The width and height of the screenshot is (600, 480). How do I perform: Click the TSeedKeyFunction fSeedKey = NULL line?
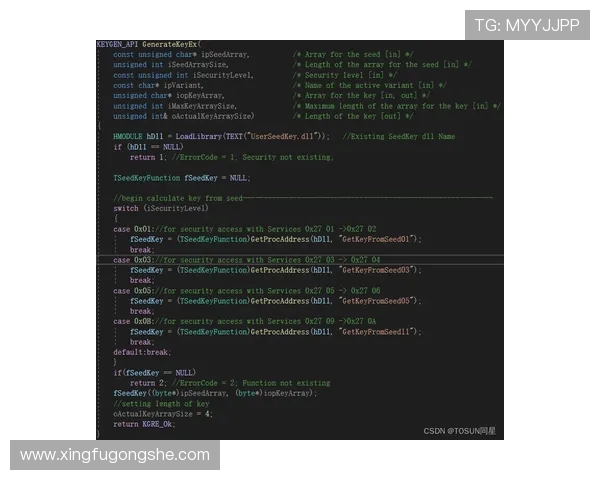181,177
